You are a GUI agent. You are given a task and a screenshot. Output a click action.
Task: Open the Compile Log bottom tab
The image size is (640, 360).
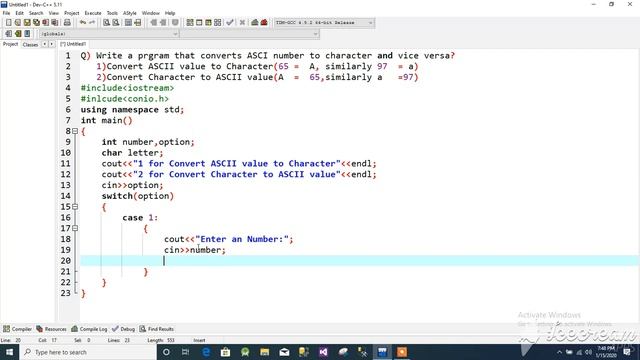(89, 329)
